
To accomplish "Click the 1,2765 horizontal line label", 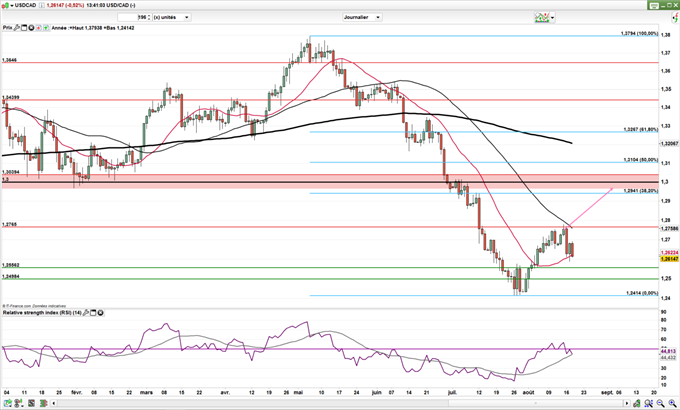I will pos(9,224).
